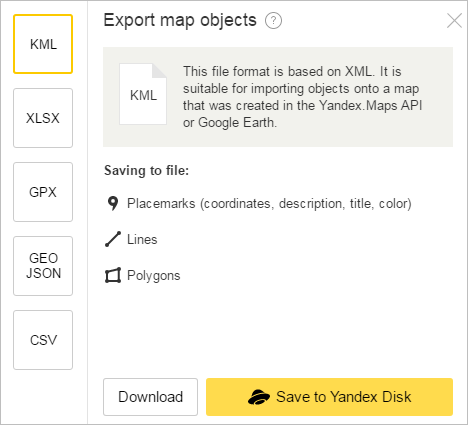Click the 'Saving to file:' heading
Image resolution: width=468 pixels, height=425 pixels.
click(x=147, y=170)
